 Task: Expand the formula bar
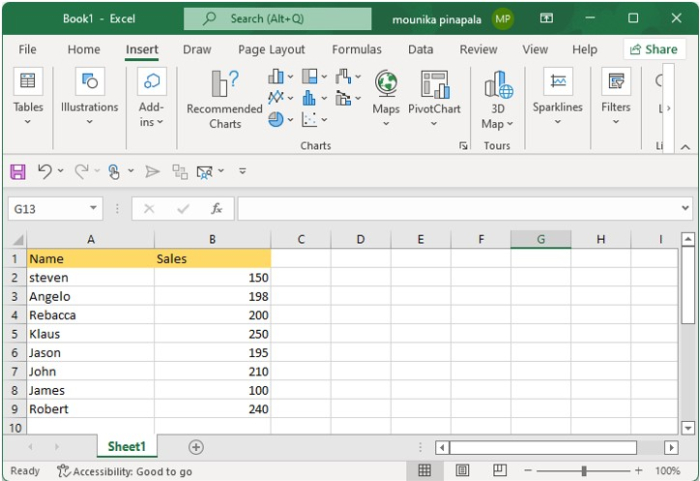click(685, 209)
